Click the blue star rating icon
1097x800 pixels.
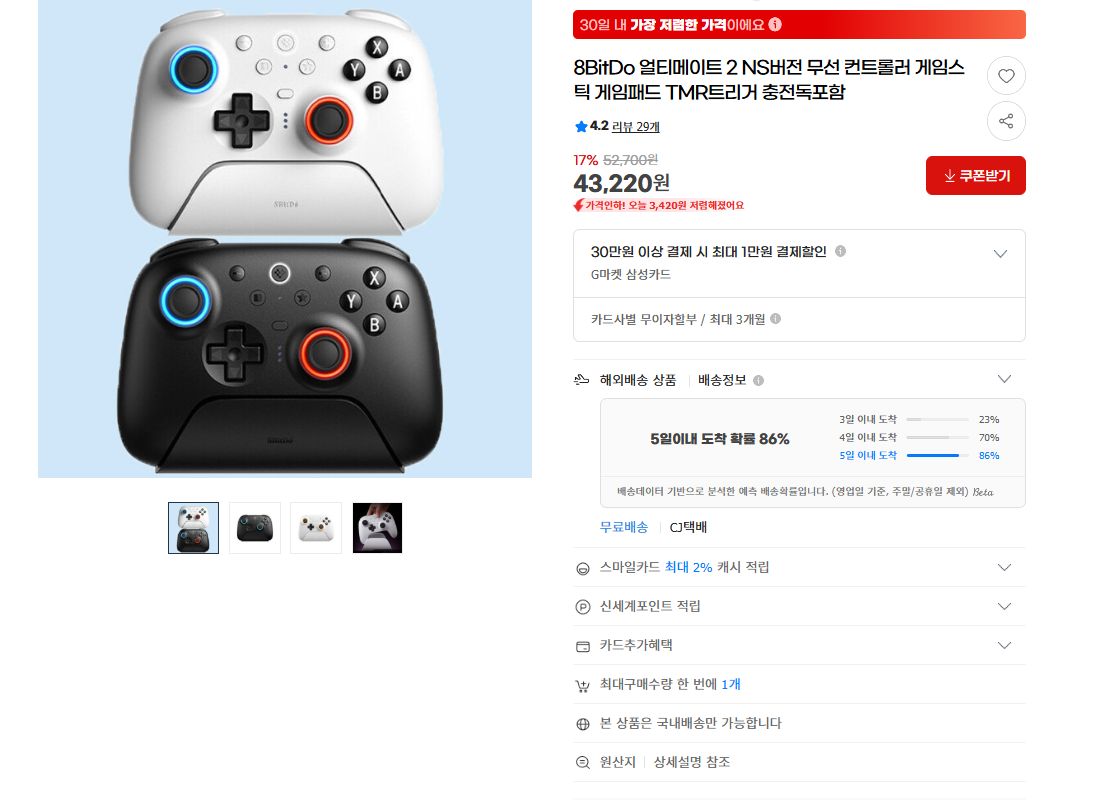click(581, 127)
